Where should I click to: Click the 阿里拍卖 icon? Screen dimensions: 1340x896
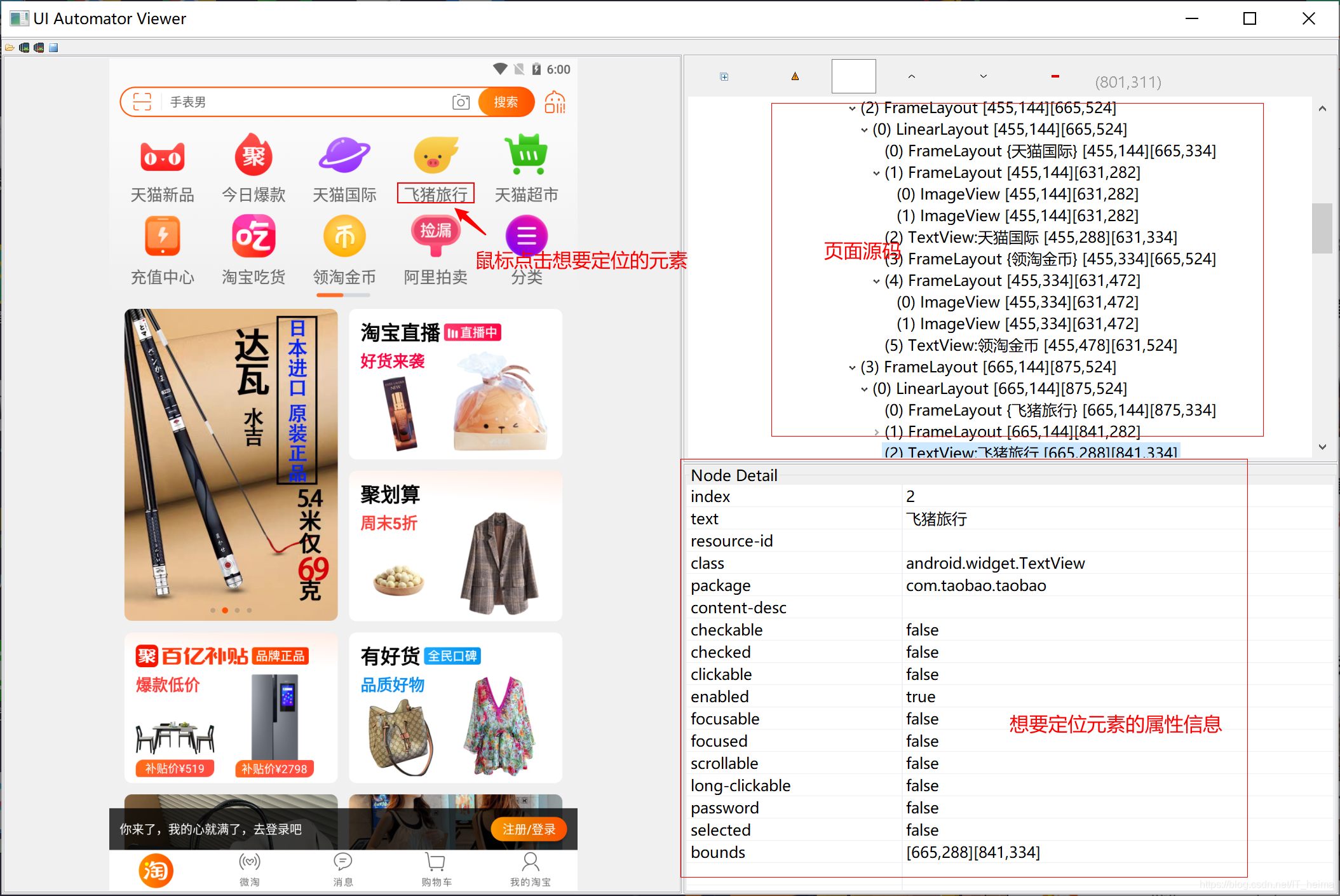435,236
